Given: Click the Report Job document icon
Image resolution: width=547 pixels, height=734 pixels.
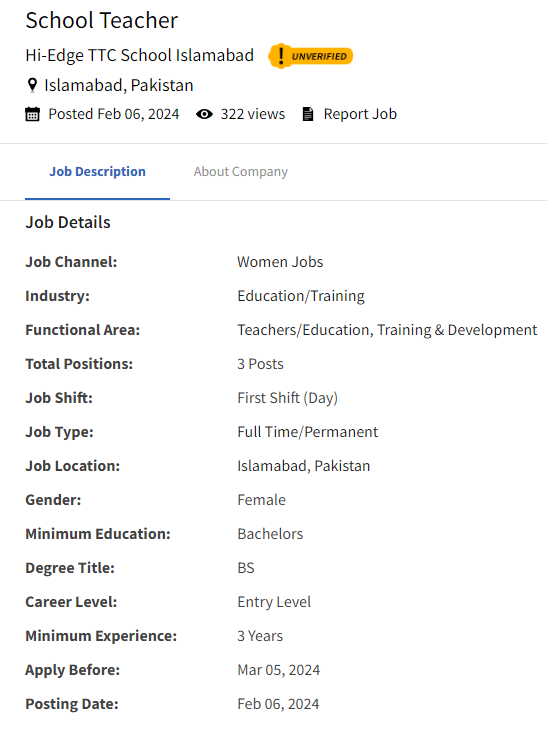Looking at the screenshot, I should tap(307, 114).
